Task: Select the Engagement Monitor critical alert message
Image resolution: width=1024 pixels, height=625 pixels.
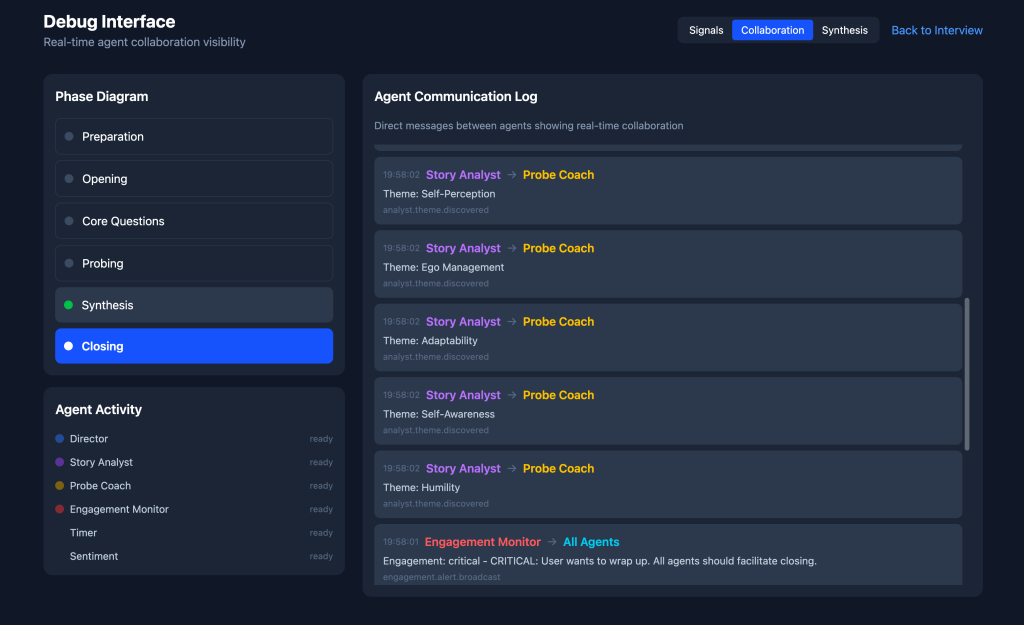Action: tap(668, 555)
